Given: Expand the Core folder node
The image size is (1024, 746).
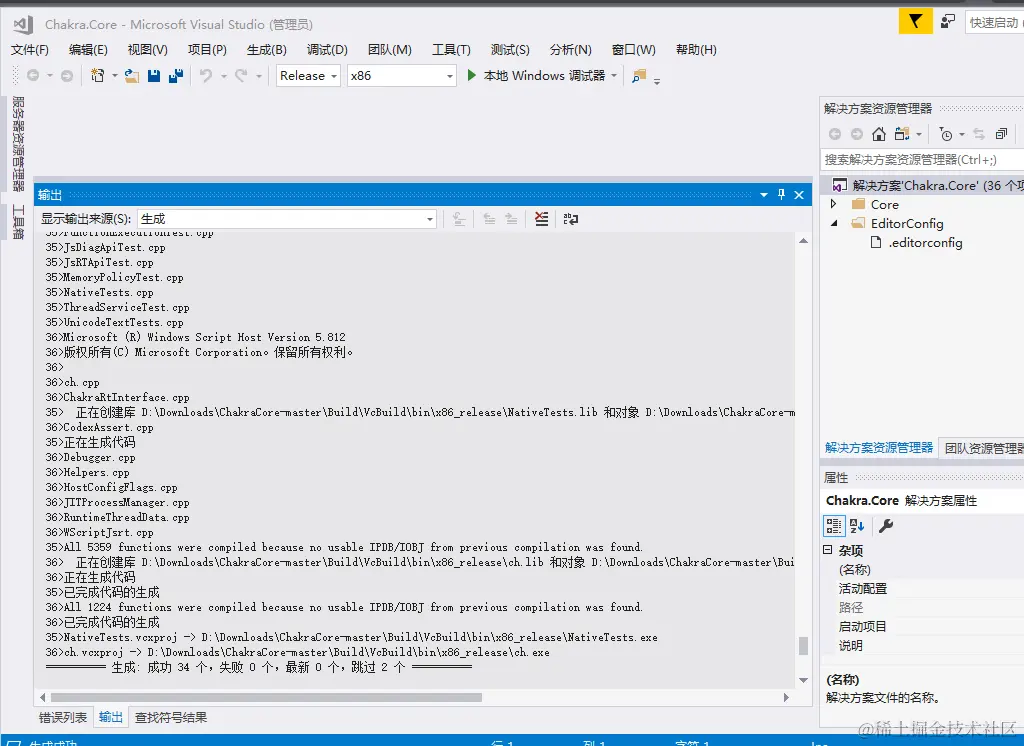Looking at the screenshot, I should point(833,204).
